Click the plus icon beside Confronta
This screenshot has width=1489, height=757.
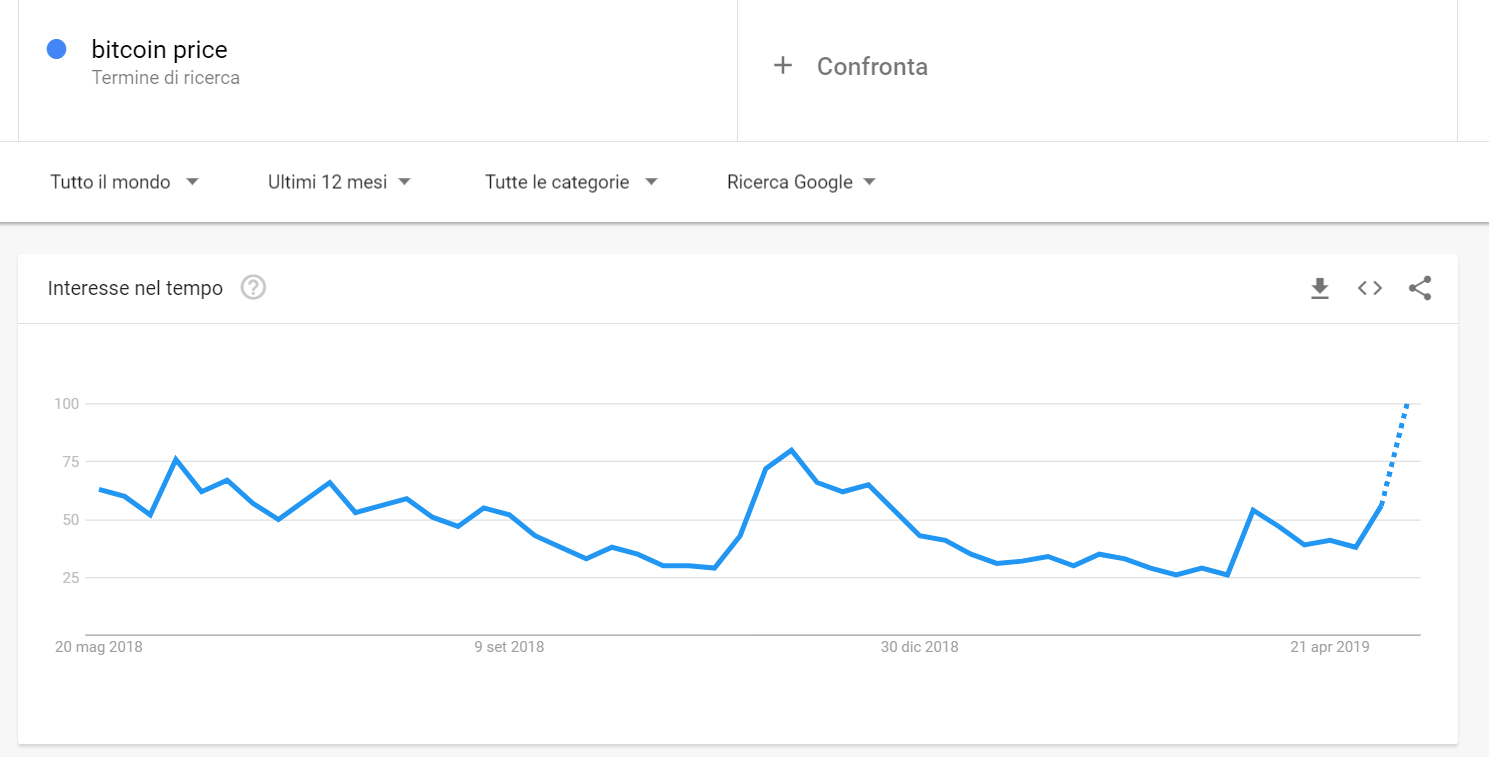coord(783,66)
